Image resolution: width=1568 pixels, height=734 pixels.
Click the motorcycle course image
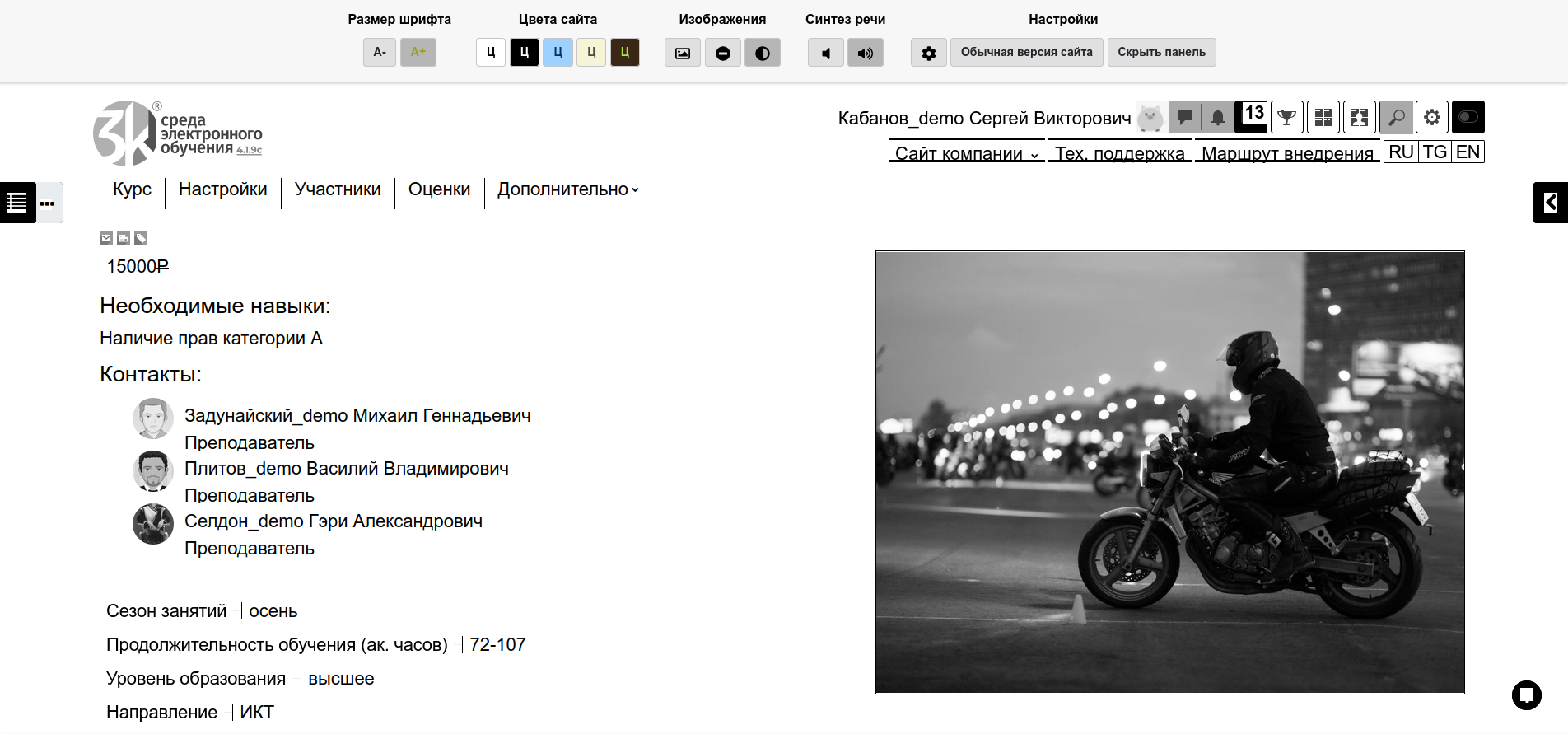(x=1170, y=473)
